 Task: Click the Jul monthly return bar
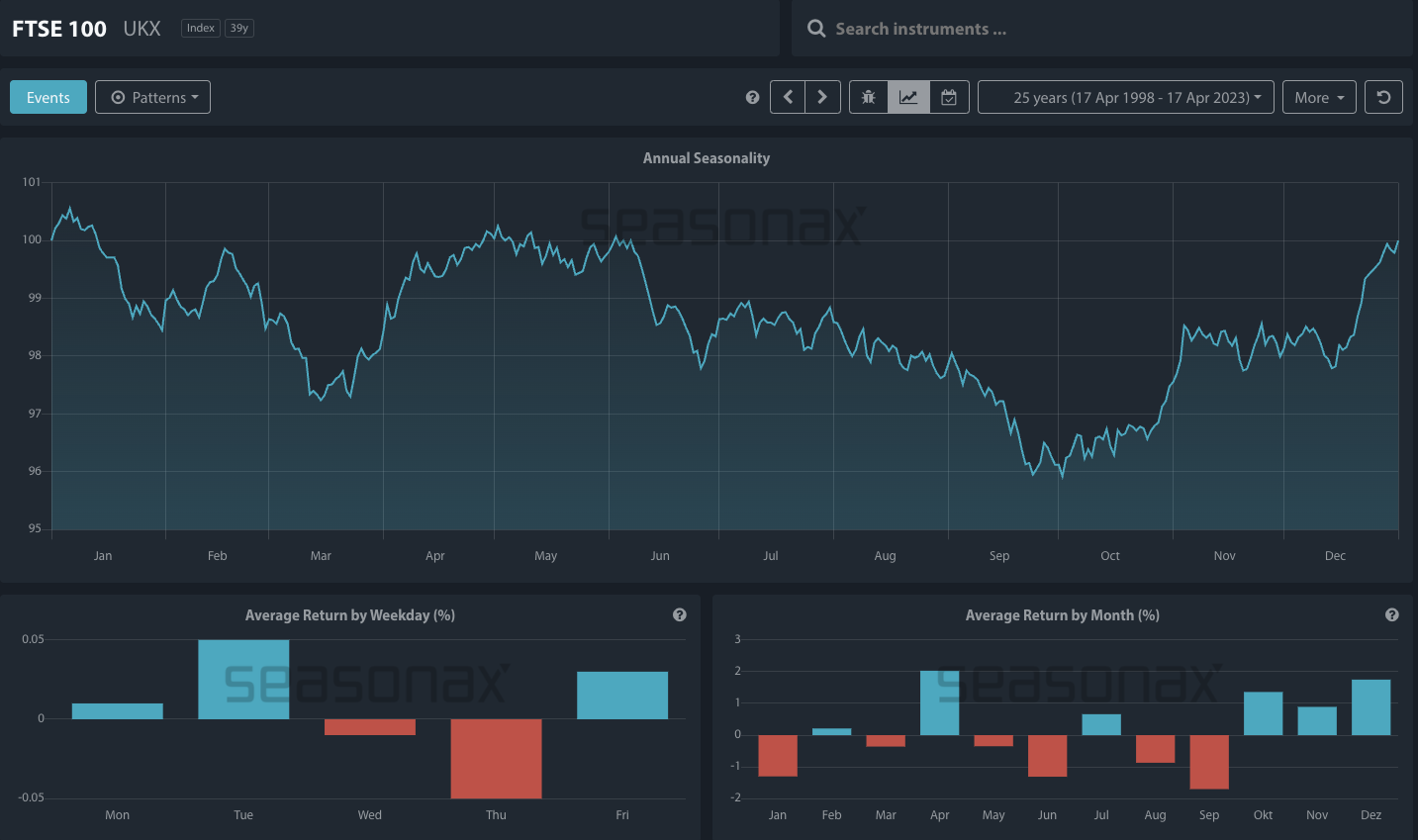point(1101,724)
